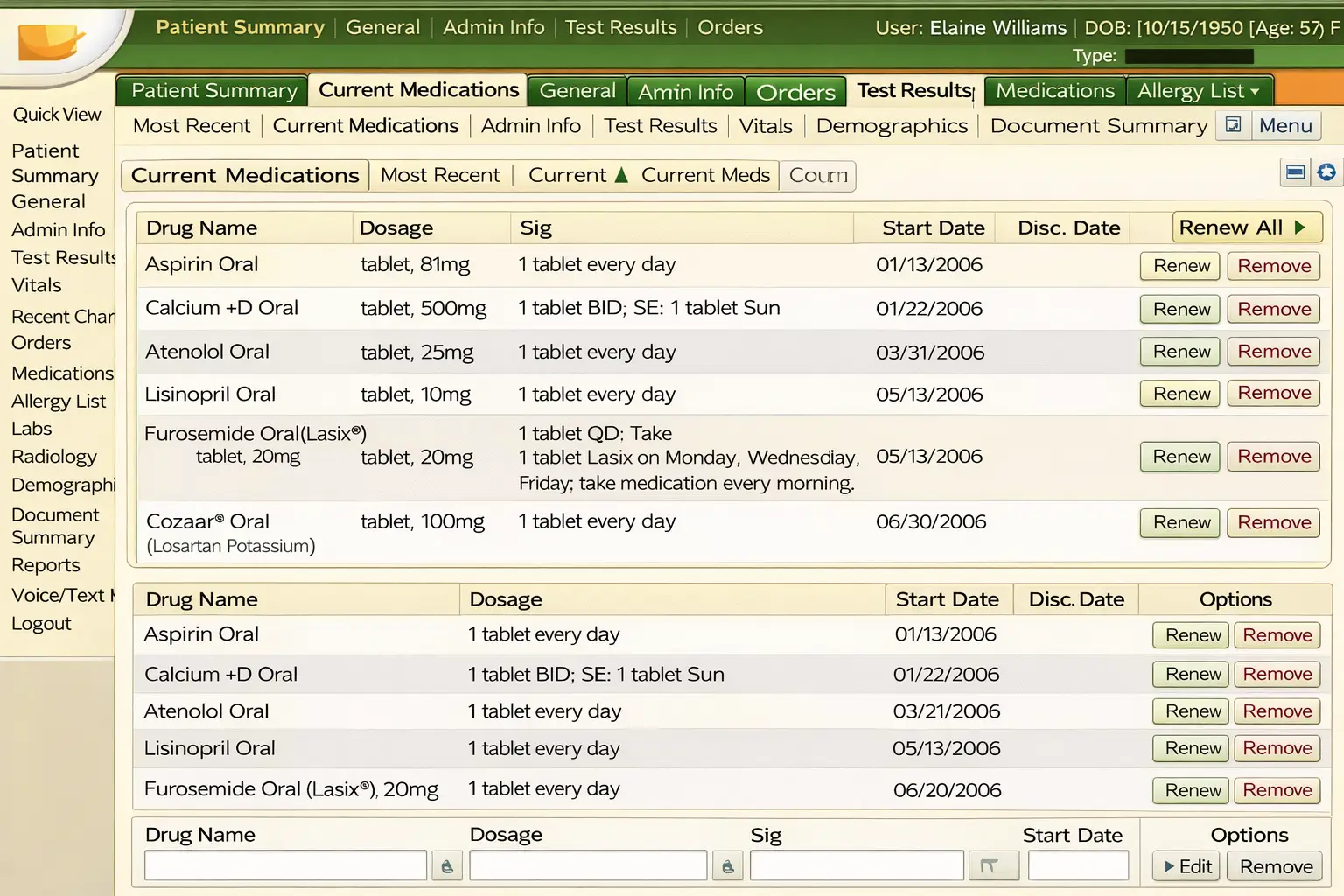Click the refresh icon at top right of panel
This screenshot has height=896, width=1344.
point(1328,172)
